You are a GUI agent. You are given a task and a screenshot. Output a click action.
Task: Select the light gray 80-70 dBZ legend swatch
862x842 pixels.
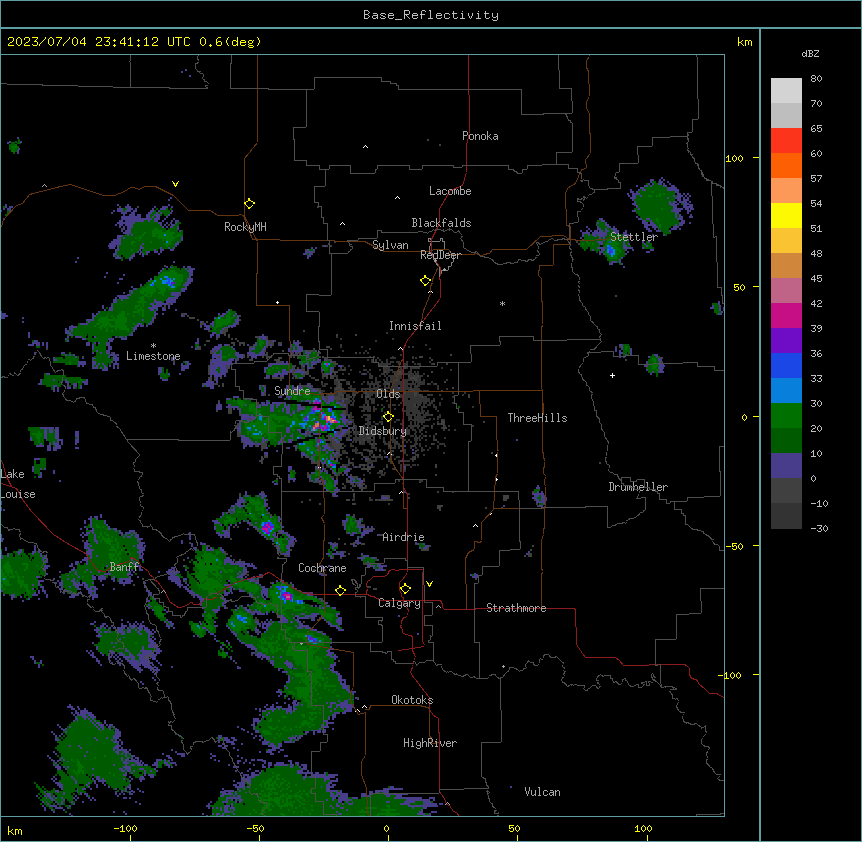point(786,91)
